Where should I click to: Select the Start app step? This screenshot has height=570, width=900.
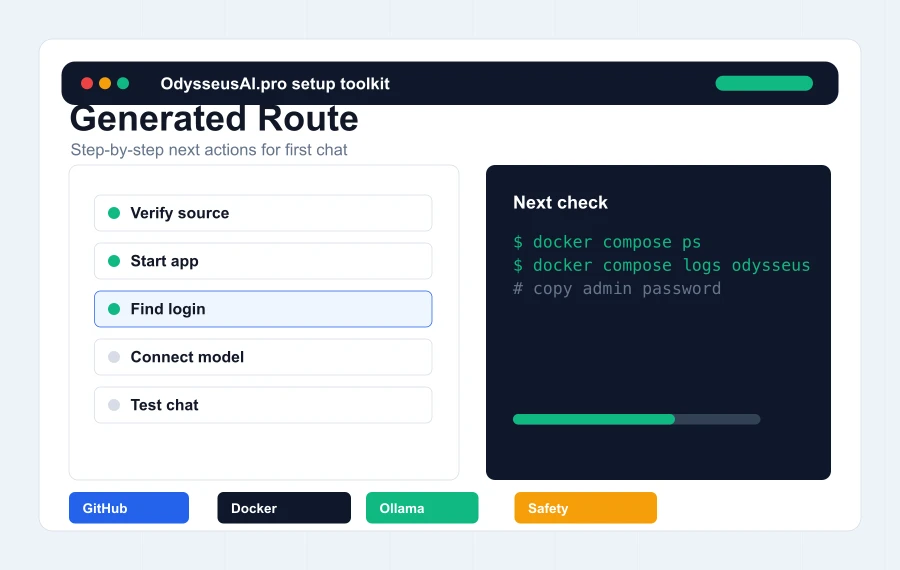click(x=263, y=261)
